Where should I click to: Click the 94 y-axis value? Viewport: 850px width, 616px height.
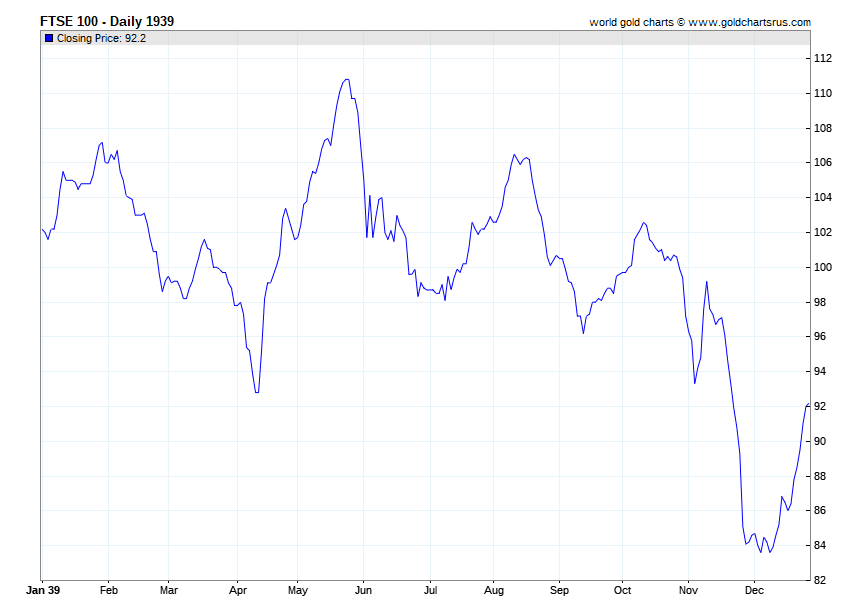tap(820, 371)
